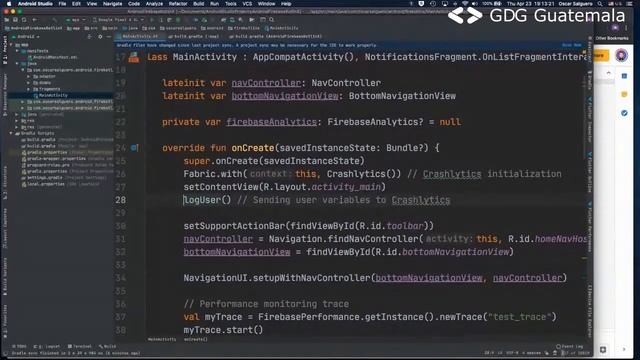The width and height of the screenshot is (640, 360).
Task: Click myTrace.start() in the code
Action: [223, 330]
